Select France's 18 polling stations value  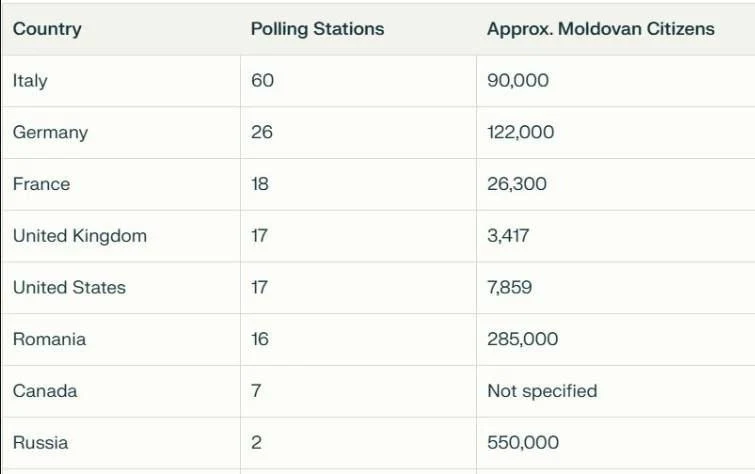pyautogui.click(x=260, y=185)
